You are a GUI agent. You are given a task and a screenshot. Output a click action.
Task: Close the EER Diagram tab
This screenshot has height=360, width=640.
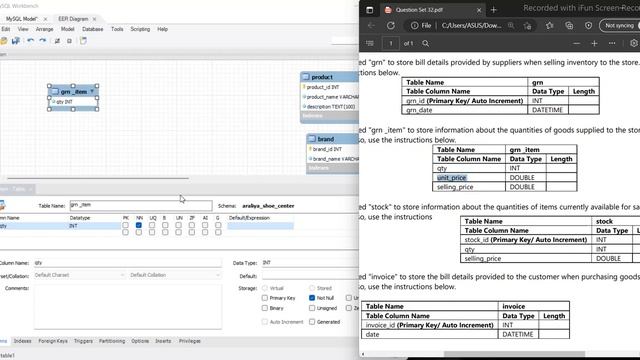94,19
